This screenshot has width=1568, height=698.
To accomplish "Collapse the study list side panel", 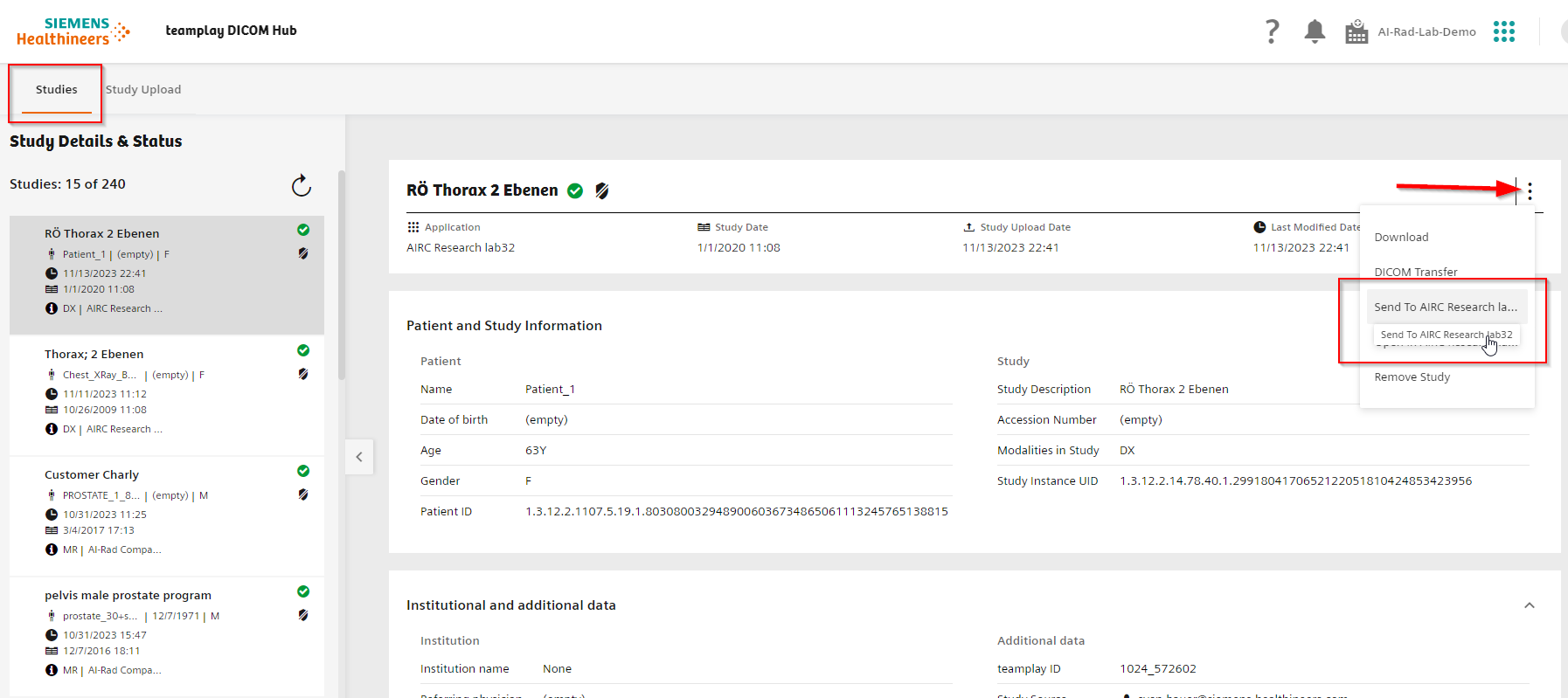I will click(x=359, y=457).
